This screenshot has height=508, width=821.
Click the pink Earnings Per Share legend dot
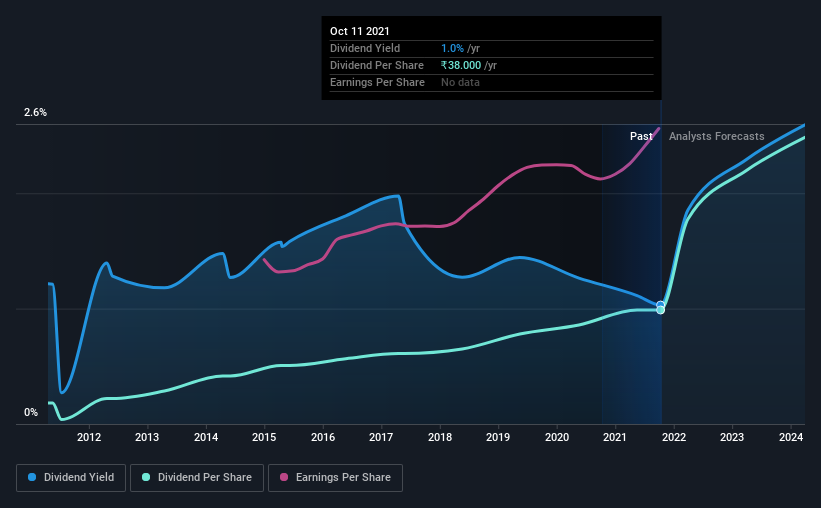click(x=284, y=477)
